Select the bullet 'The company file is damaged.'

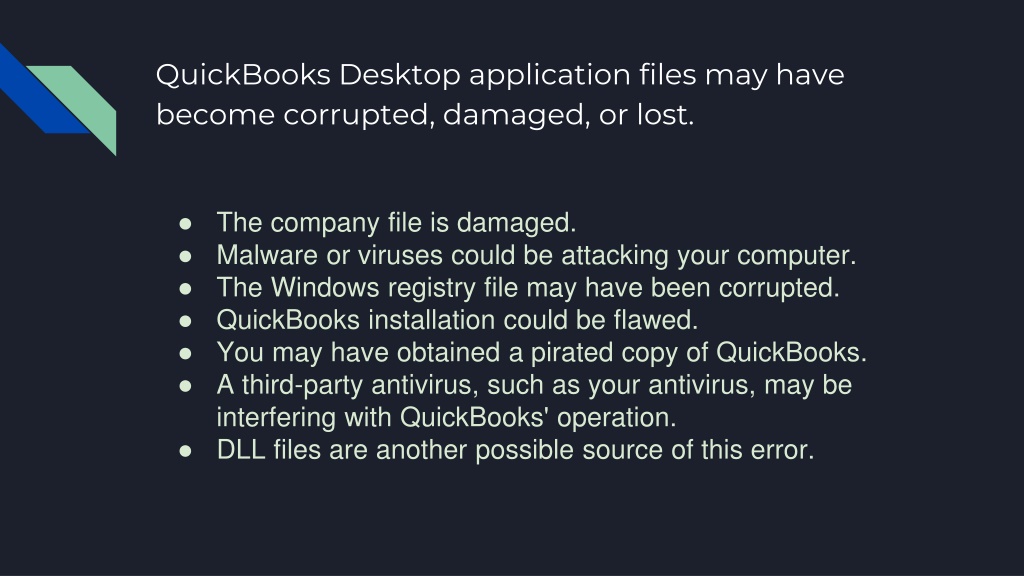[396, 223]
